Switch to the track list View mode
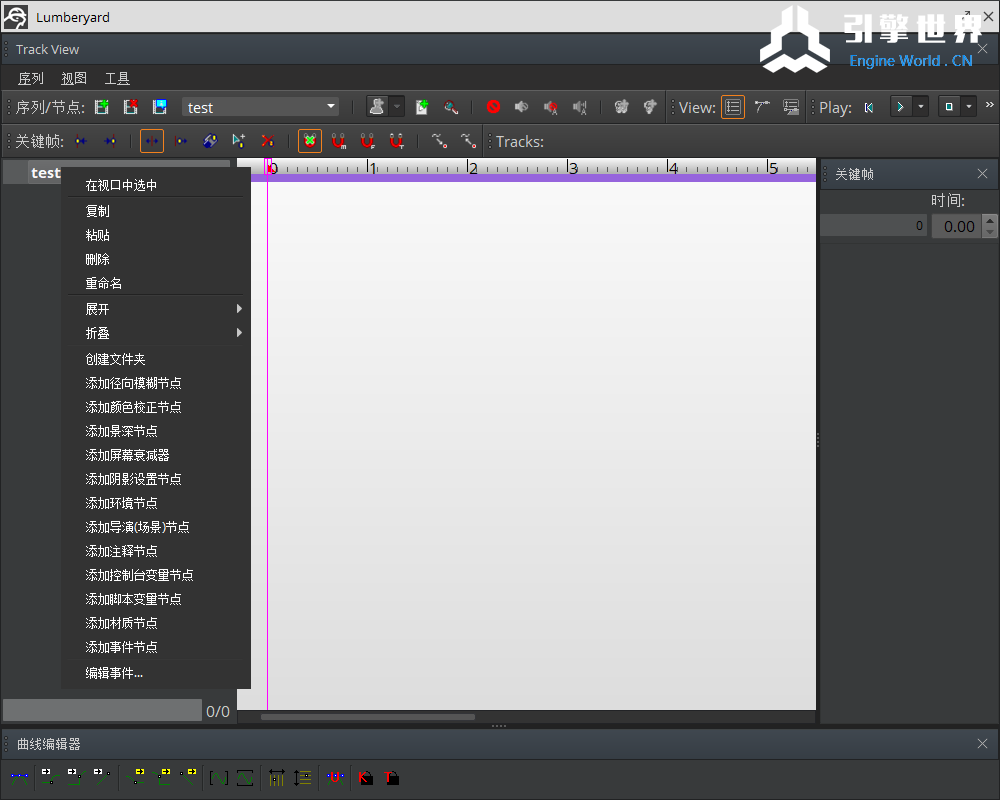The width and height of the screenshot is (1000, 800). 733,107
